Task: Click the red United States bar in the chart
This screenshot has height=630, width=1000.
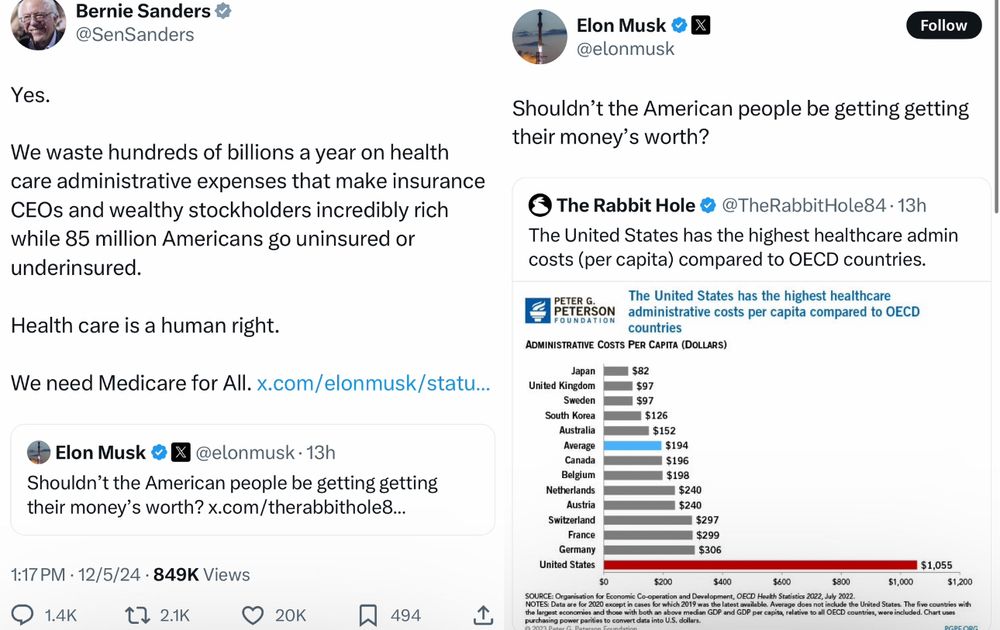Action: click(x=760, y=565)
